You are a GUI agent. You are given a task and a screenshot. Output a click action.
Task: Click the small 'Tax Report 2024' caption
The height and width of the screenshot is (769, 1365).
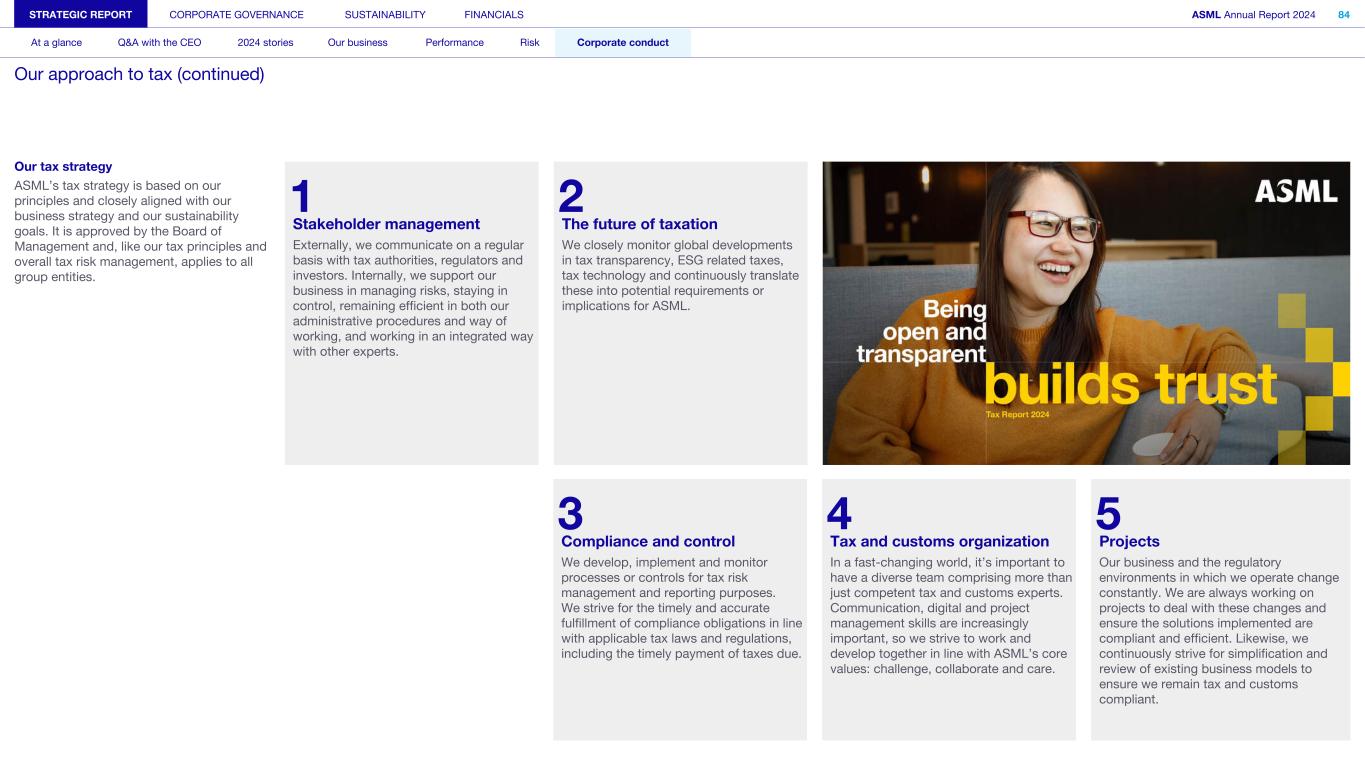pyautogui.click(x=1017, y=414)
